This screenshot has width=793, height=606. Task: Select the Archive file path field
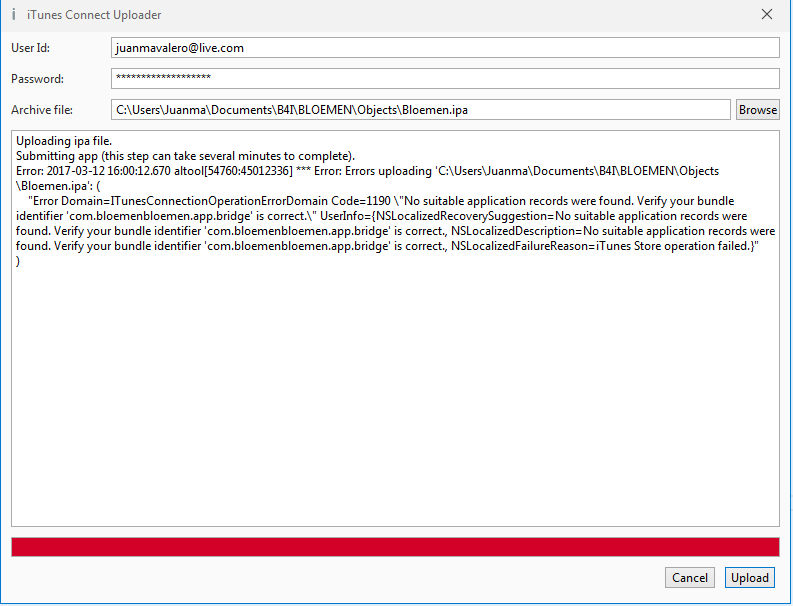[421, 110]
